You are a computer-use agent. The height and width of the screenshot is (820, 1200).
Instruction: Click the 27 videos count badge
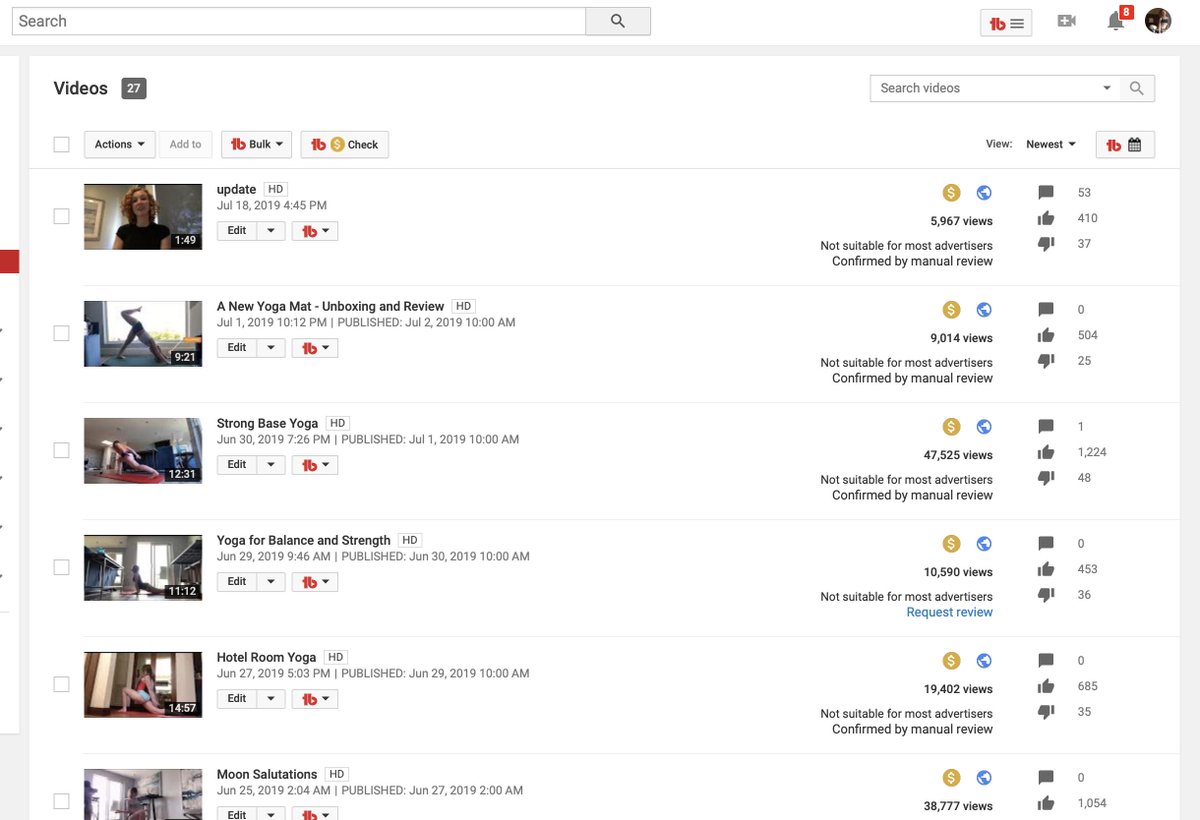pyautogui.click(x=134, y=88)
